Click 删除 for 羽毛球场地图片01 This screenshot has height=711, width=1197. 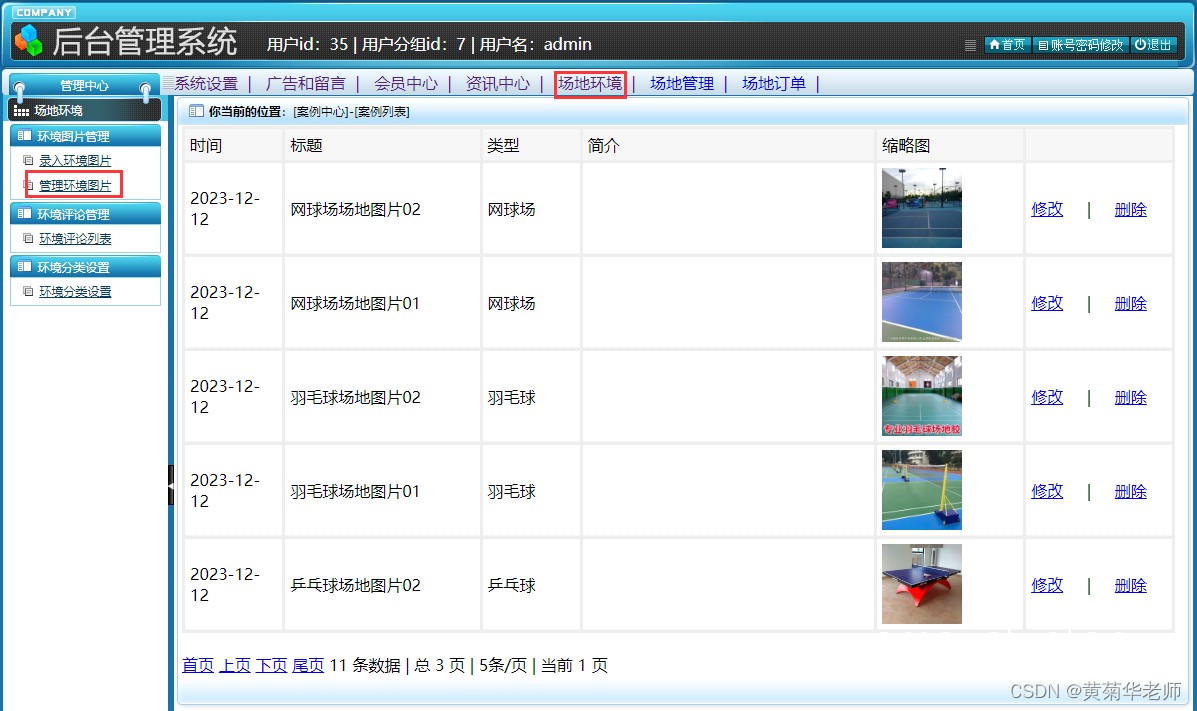tap(1131, 491)
